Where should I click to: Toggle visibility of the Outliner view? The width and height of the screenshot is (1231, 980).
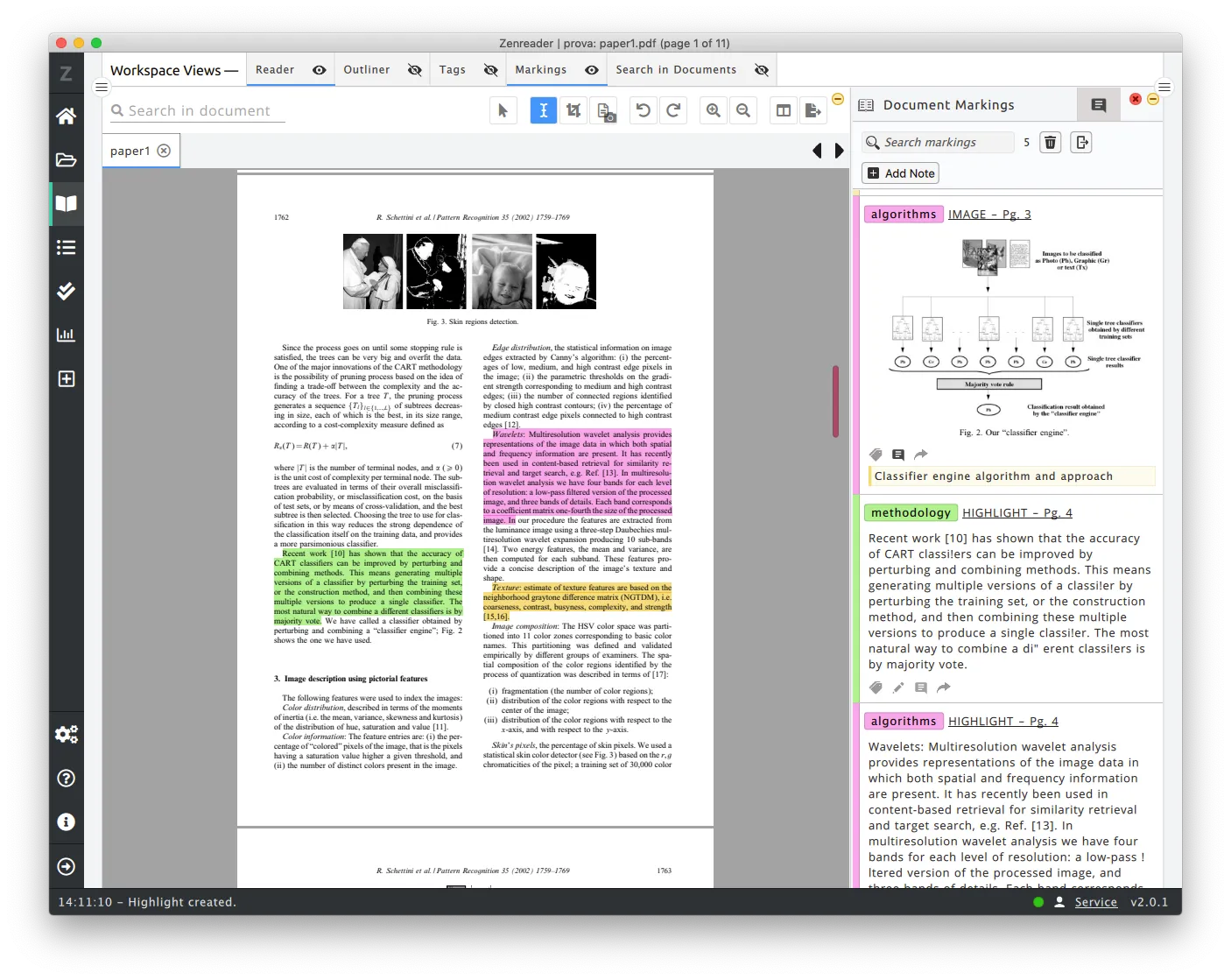414,69
